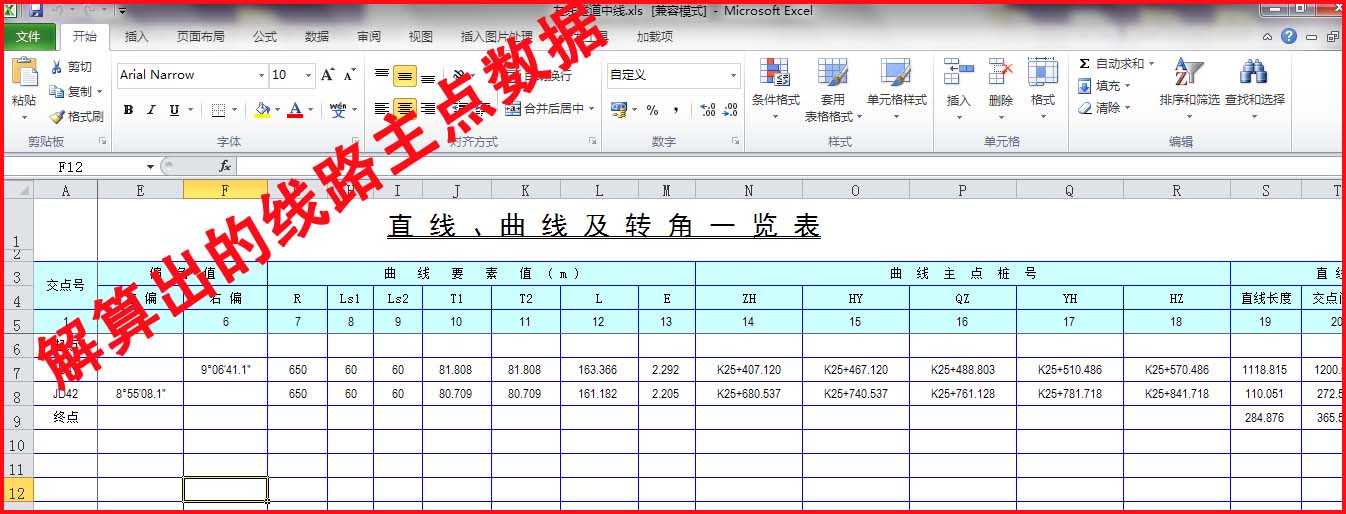This screenshot has width=1346, height=514.
Task: Click the phonetic guide (wén) icon
Action: pyautogui.click(x=338, y=109)
